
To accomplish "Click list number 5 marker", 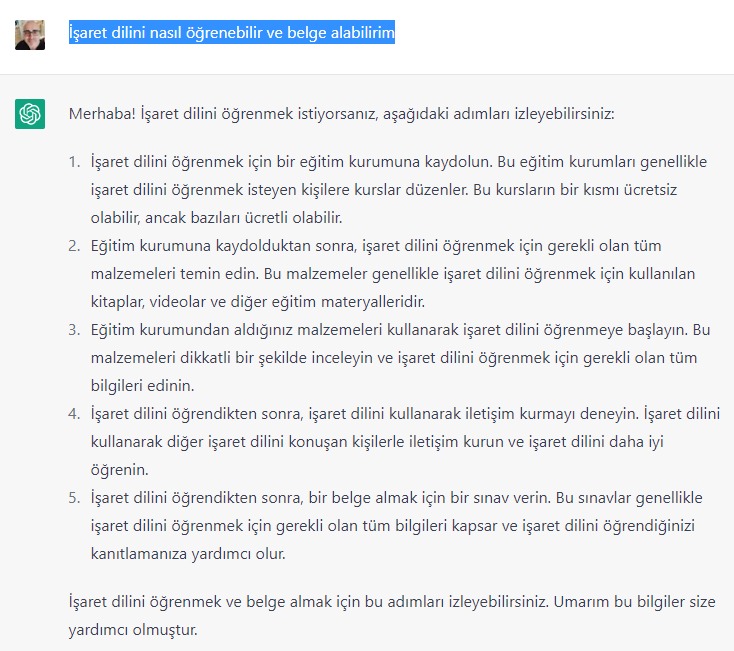I will point(74,497).
